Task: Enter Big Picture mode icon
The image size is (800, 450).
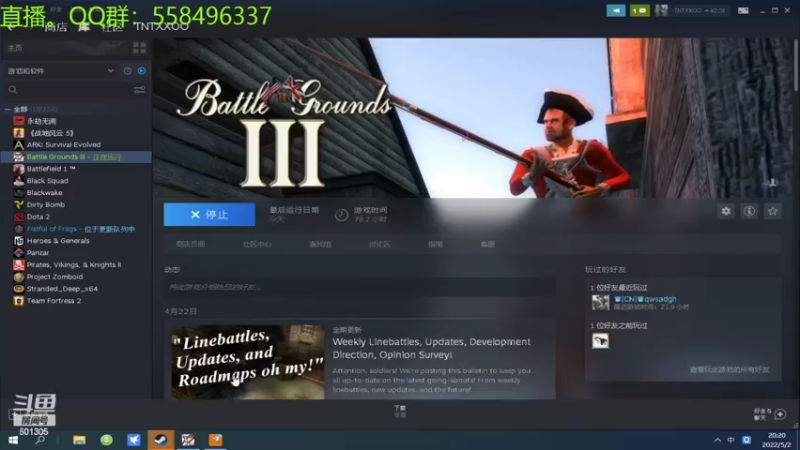Action: [x=743, y=10]
